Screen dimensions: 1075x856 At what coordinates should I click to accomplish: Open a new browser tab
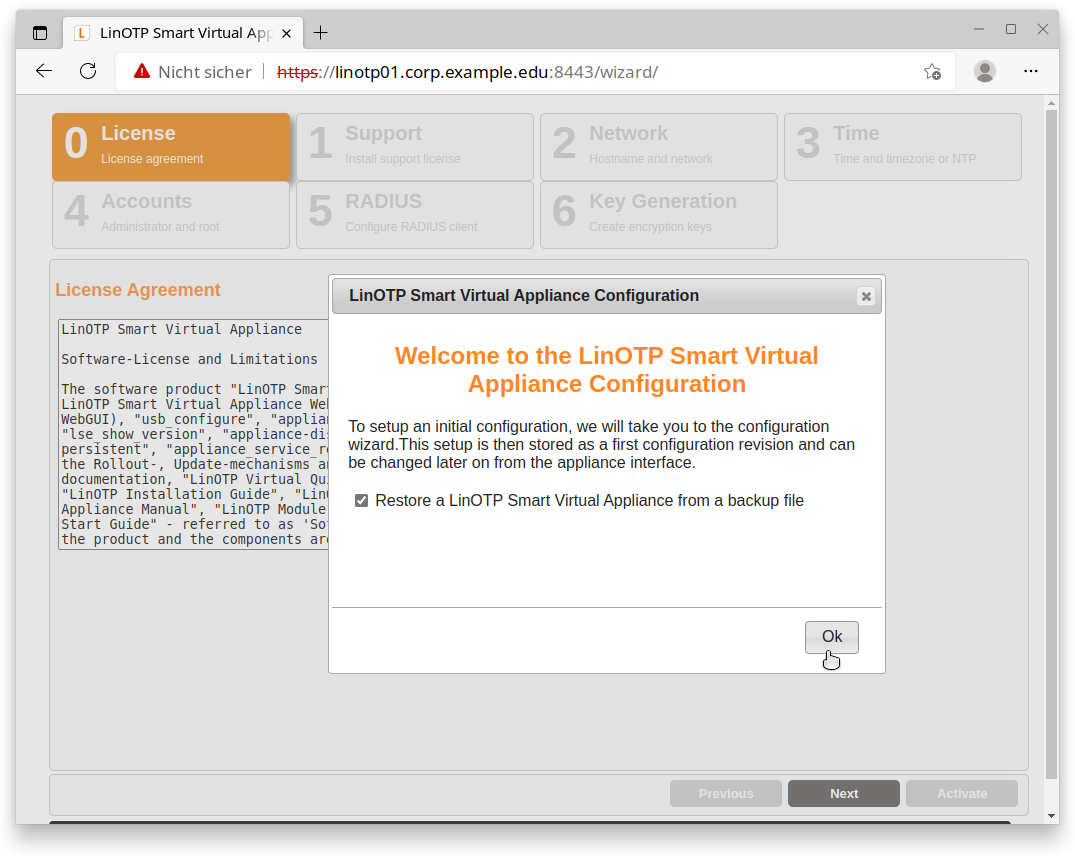[x=320, y=33]
